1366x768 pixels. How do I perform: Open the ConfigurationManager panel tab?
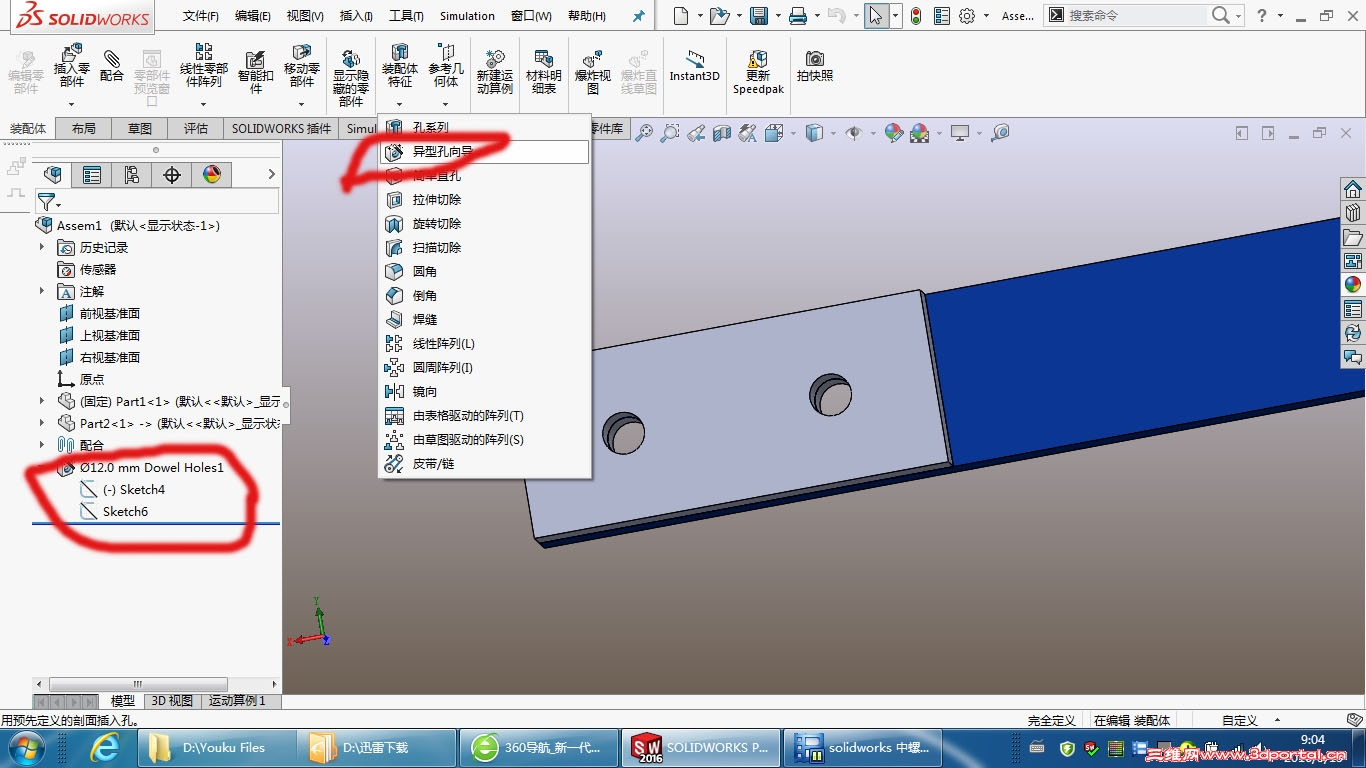[x=132, y=175]
